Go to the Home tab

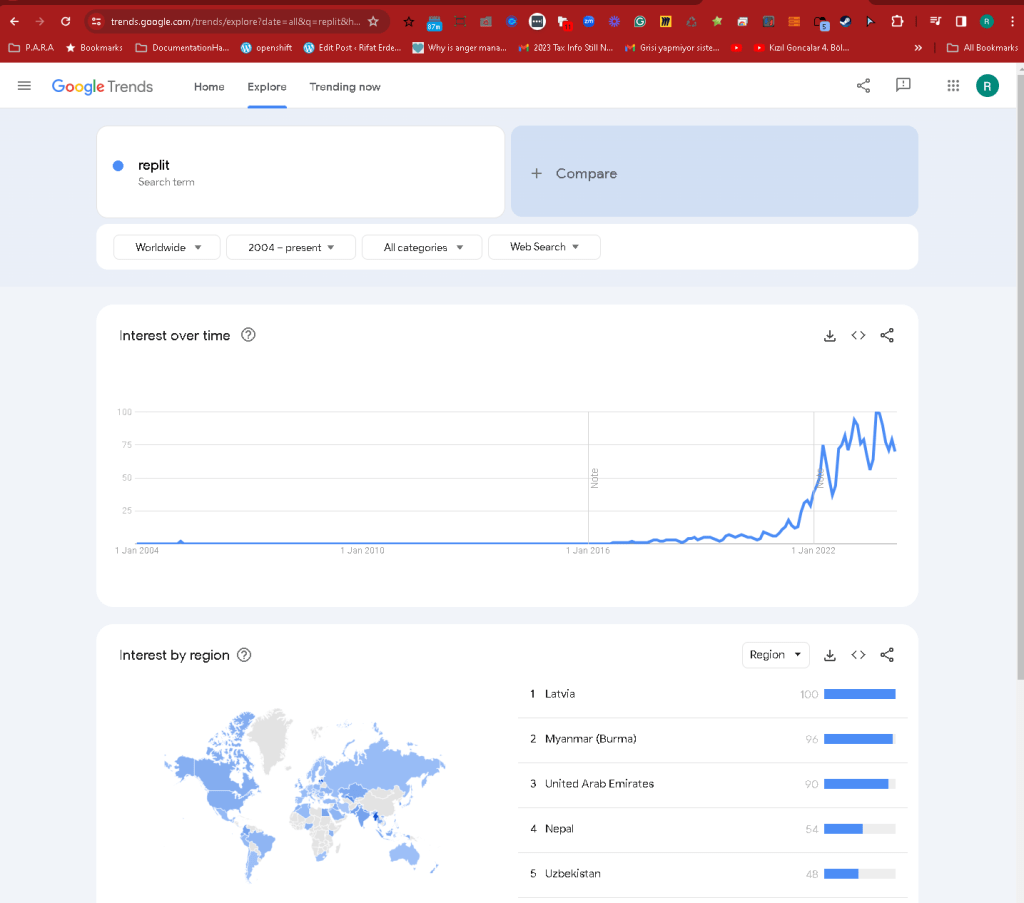[x=209, y=87]
